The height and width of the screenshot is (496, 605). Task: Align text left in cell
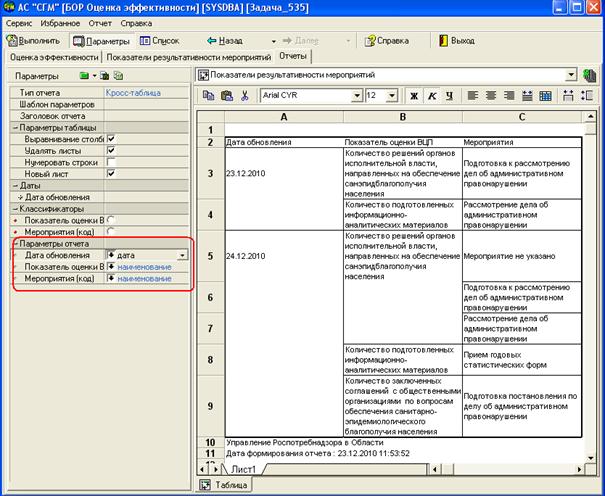(x=473, y=96)
